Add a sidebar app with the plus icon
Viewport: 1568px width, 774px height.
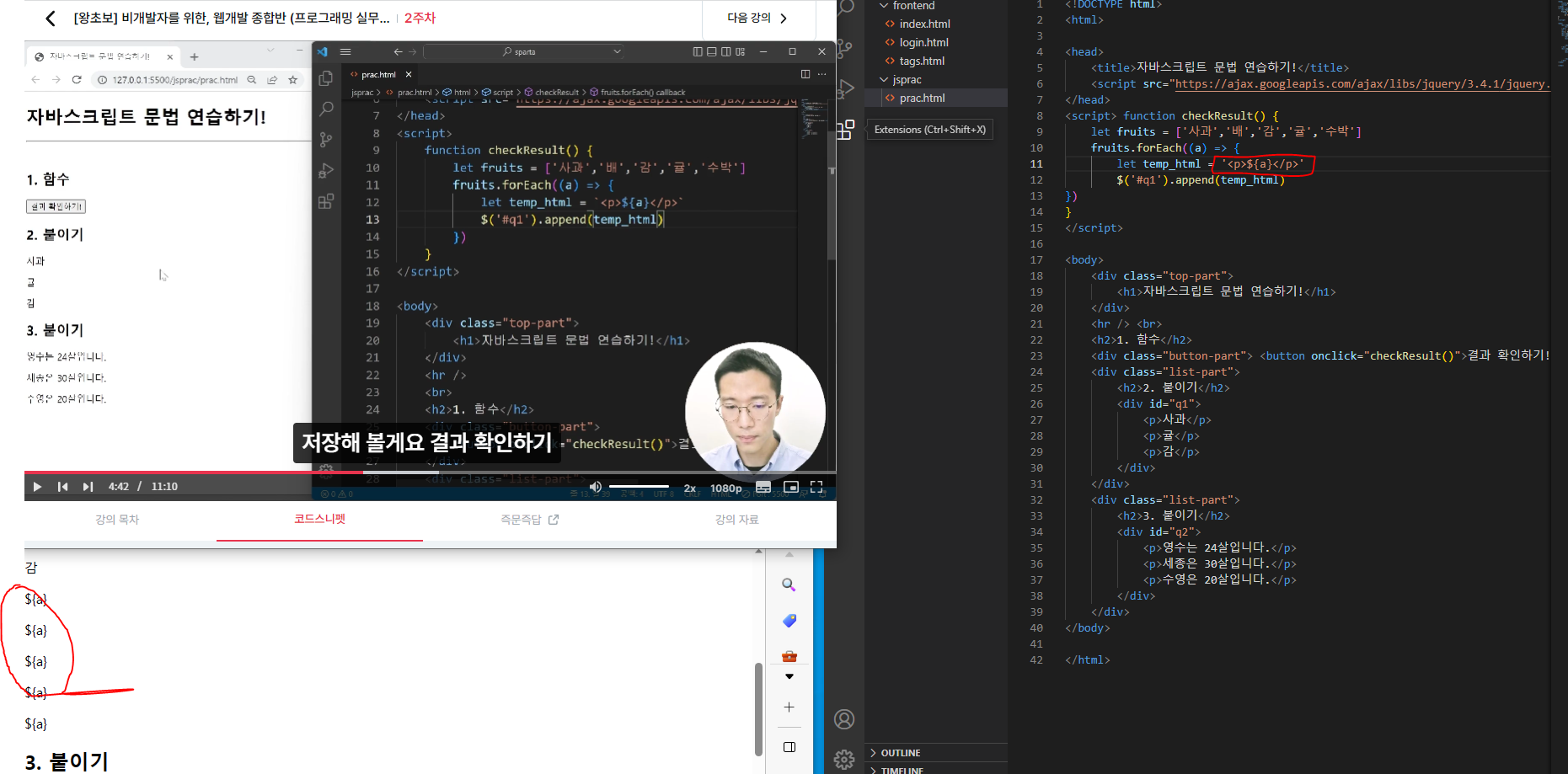[x=789, y=707]
